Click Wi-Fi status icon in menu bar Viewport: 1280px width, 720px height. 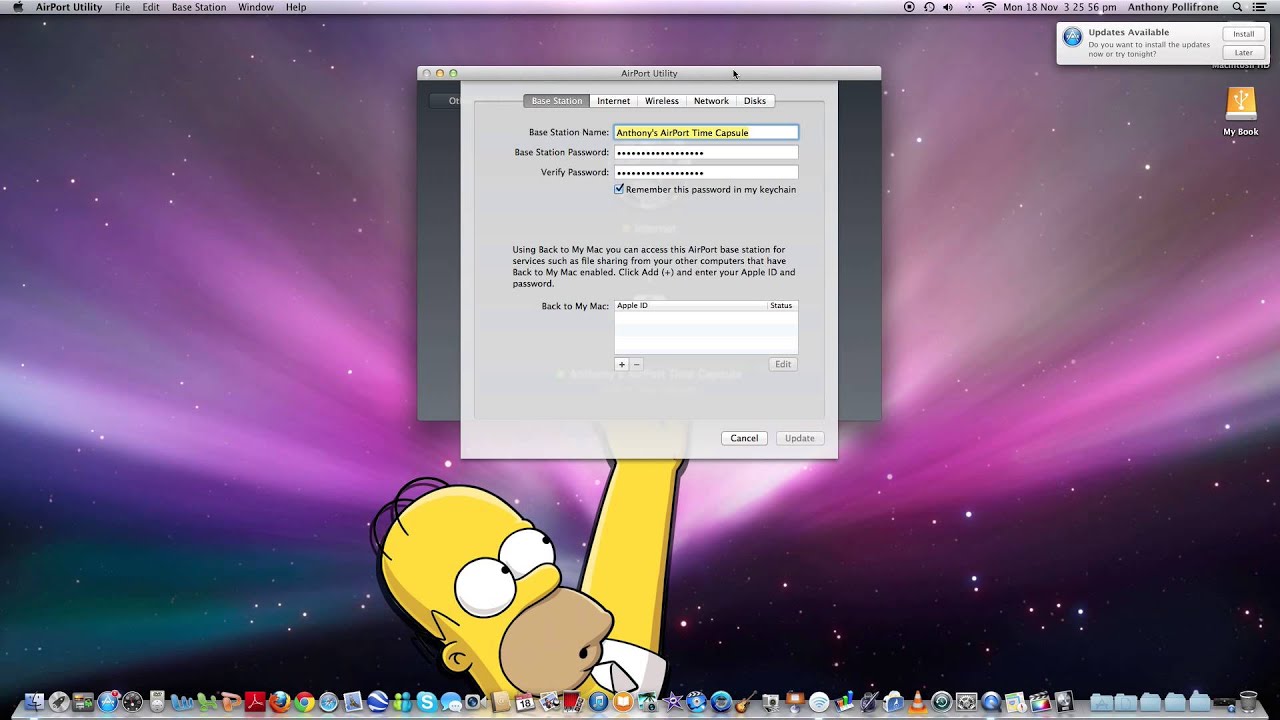click(x=989, y=7)
